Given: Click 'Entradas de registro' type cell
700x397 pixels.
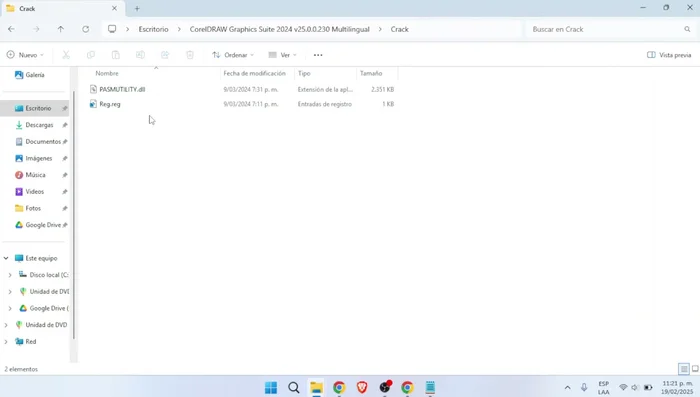Looking at the screenshot, I should point(325,104).
